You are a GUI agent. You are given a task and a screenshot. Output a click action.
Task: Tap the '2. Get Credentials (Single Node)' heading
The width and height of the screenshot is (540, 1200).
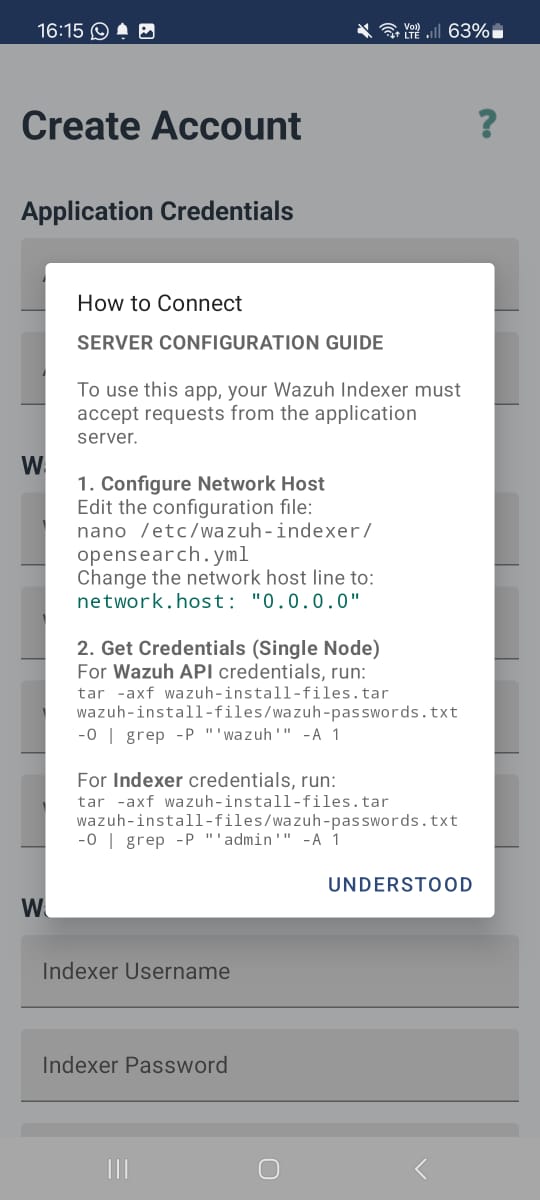pos(228,648)
